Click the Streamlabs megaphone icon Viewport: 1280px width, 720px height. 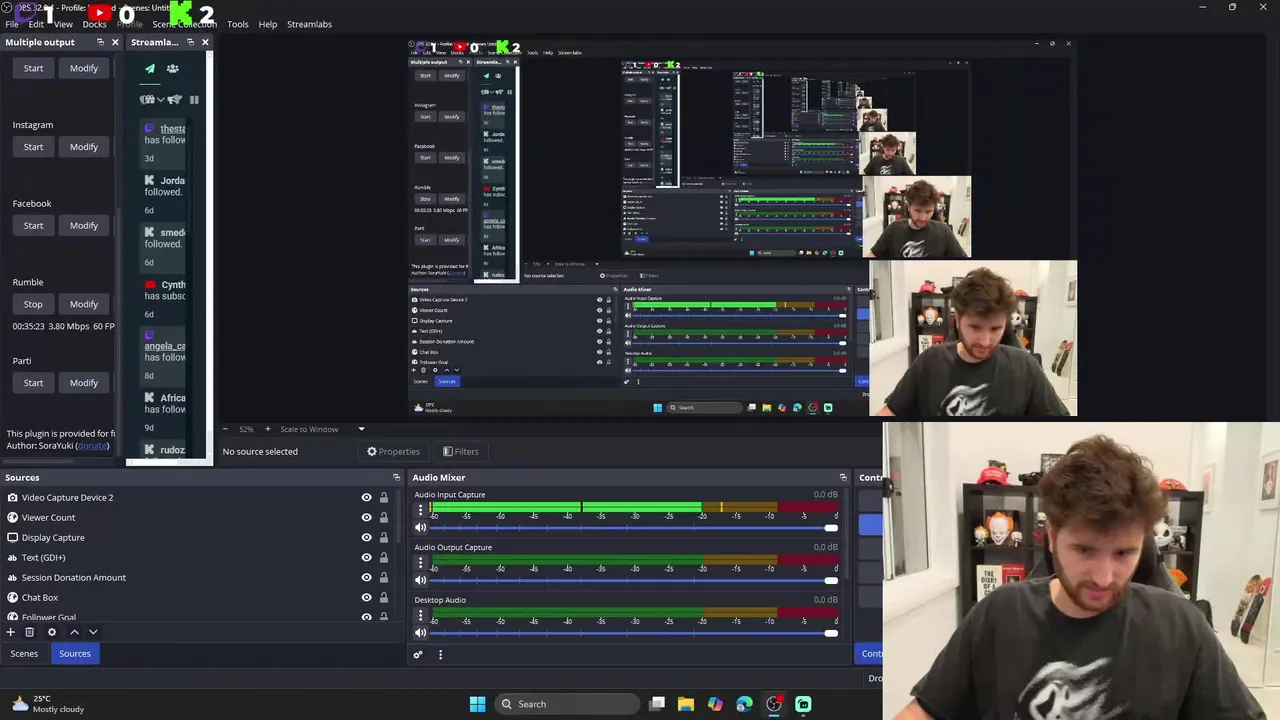pyautogui.click(x=175, y=100)
